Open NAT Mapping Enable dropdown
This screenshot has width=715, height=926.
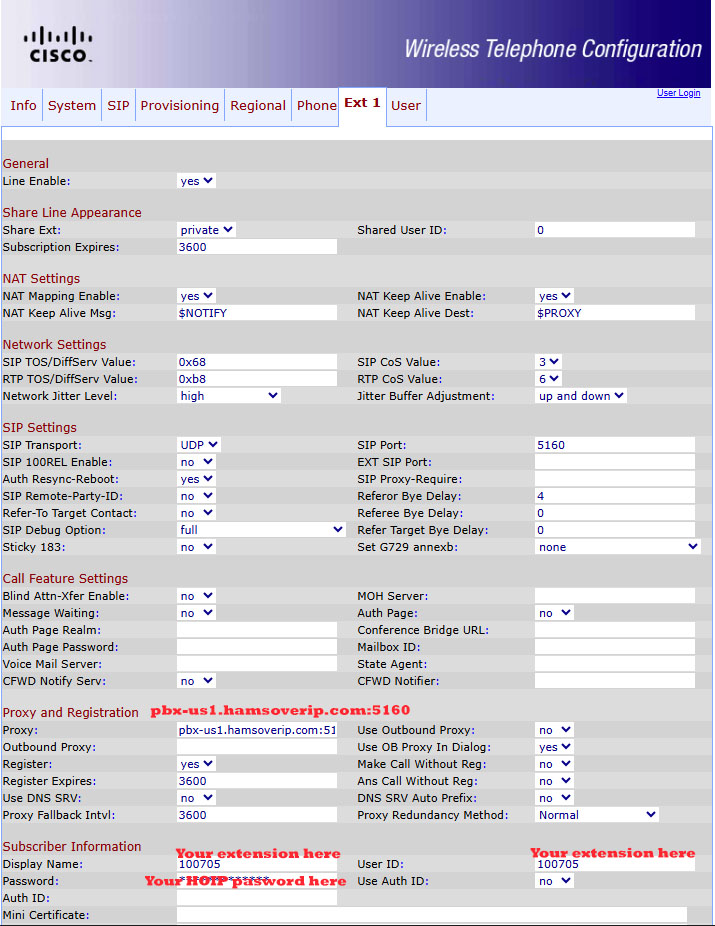197,296
